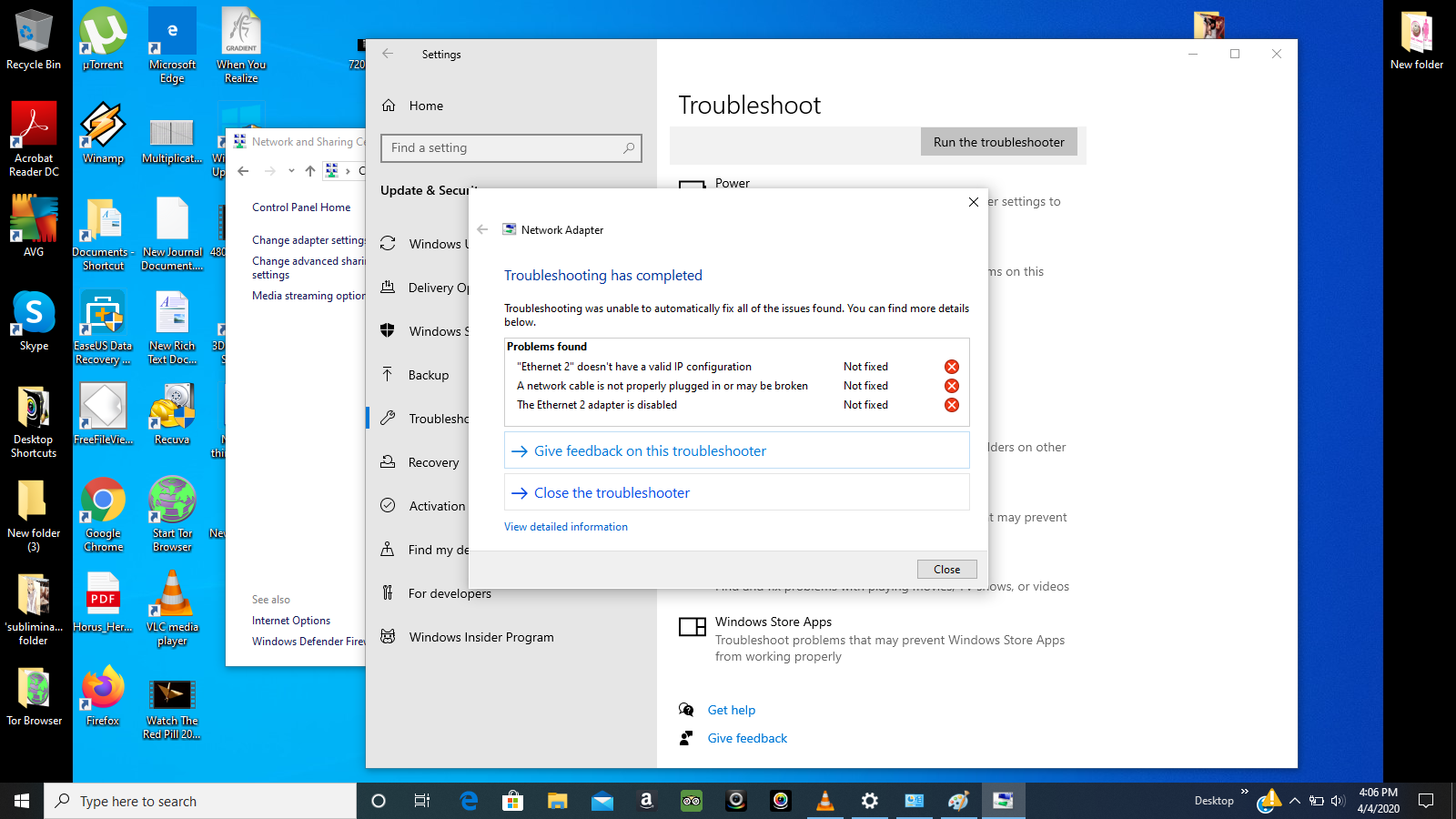
Task: Select Activation in Settings sidebar
Action: click(437, 506)
